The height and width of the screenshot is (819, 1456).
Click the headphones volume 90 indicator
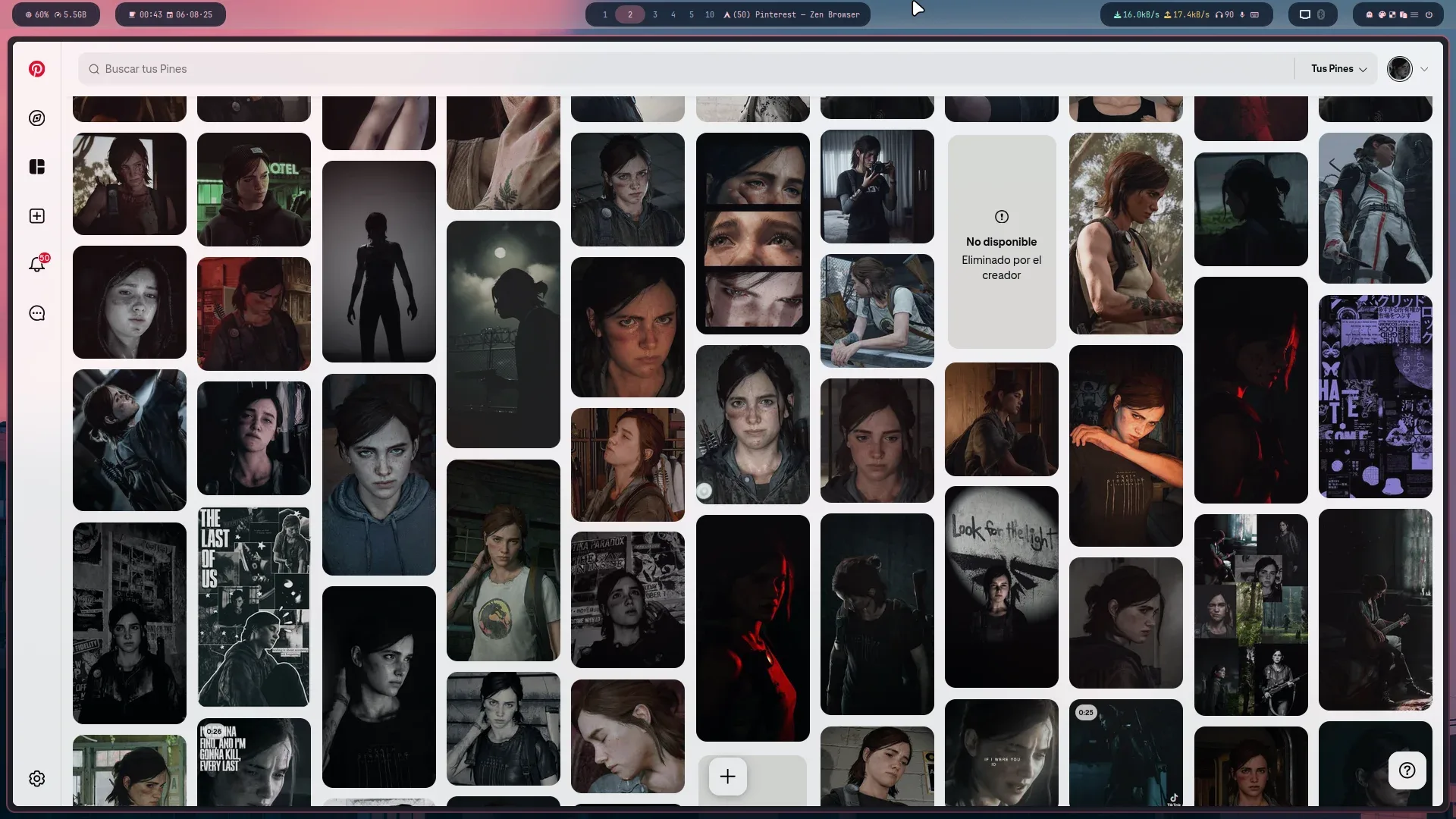tap(1224, 14)
